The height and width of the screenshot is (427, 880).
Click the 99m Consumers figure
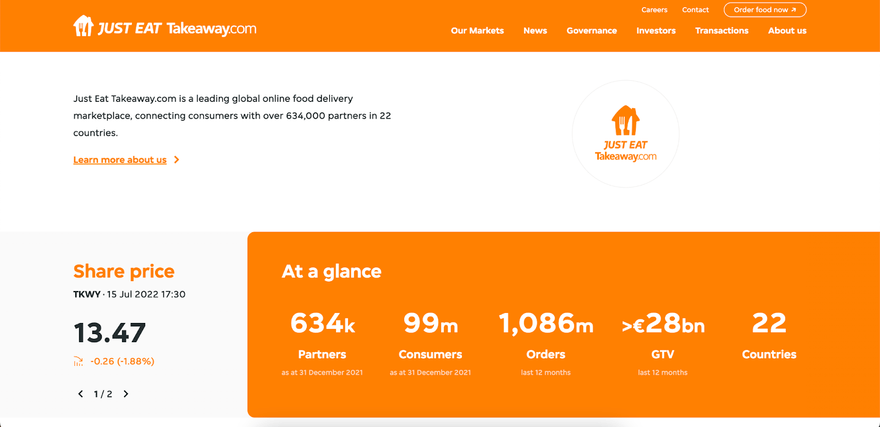(x=430, y=323)
